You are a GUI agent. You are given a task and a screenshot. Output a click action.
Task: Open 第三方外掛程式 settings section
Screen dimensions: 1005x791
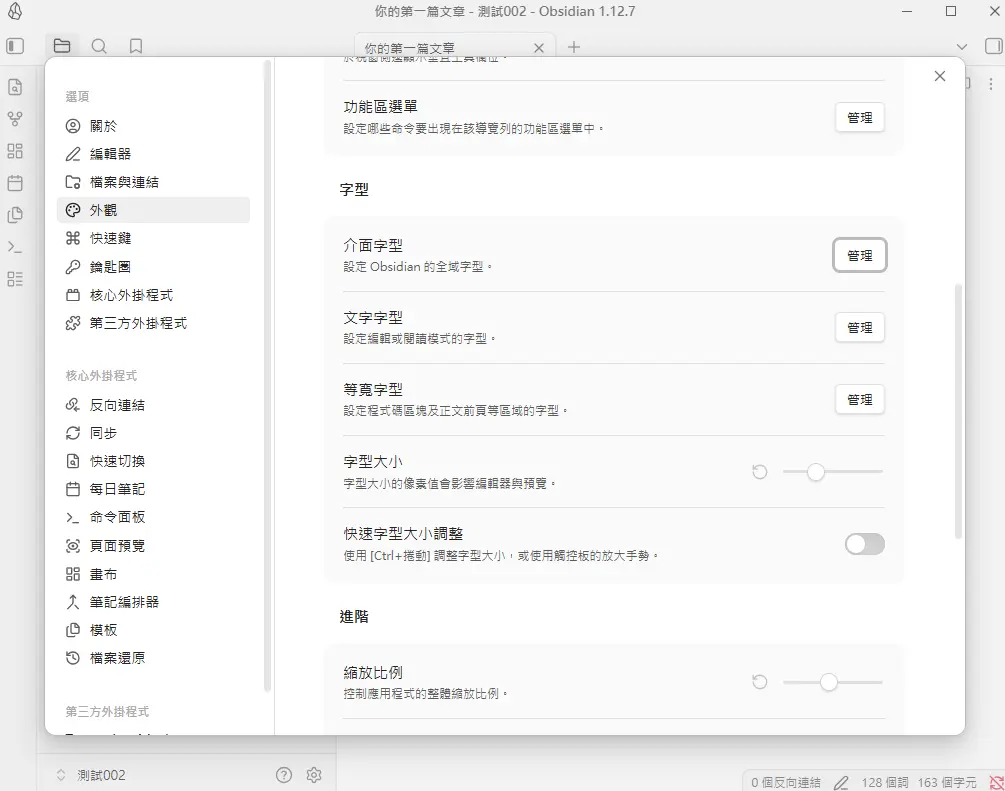pos(138,323)
